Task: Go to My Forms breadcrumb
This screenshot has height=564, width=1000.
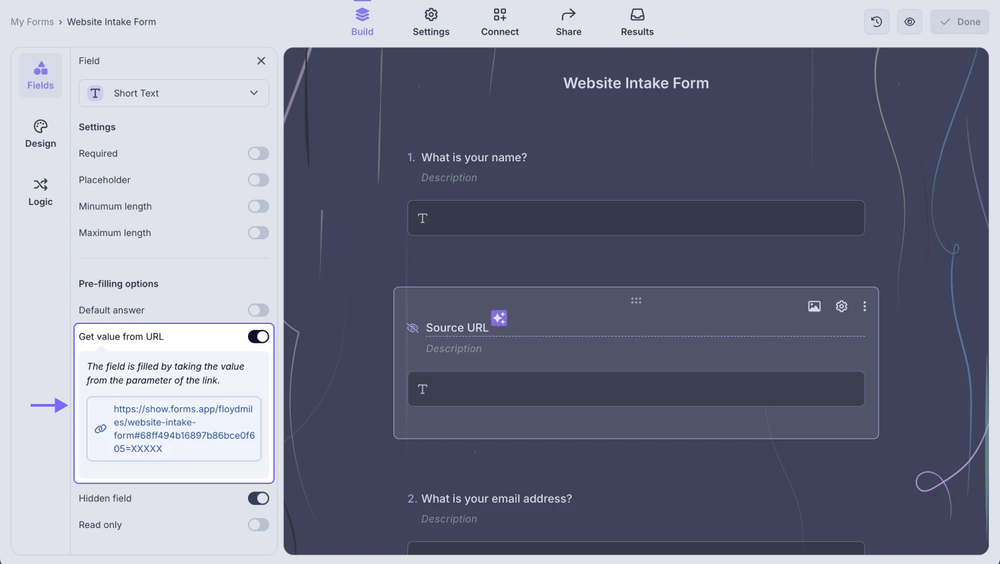Action: [32, 22]
